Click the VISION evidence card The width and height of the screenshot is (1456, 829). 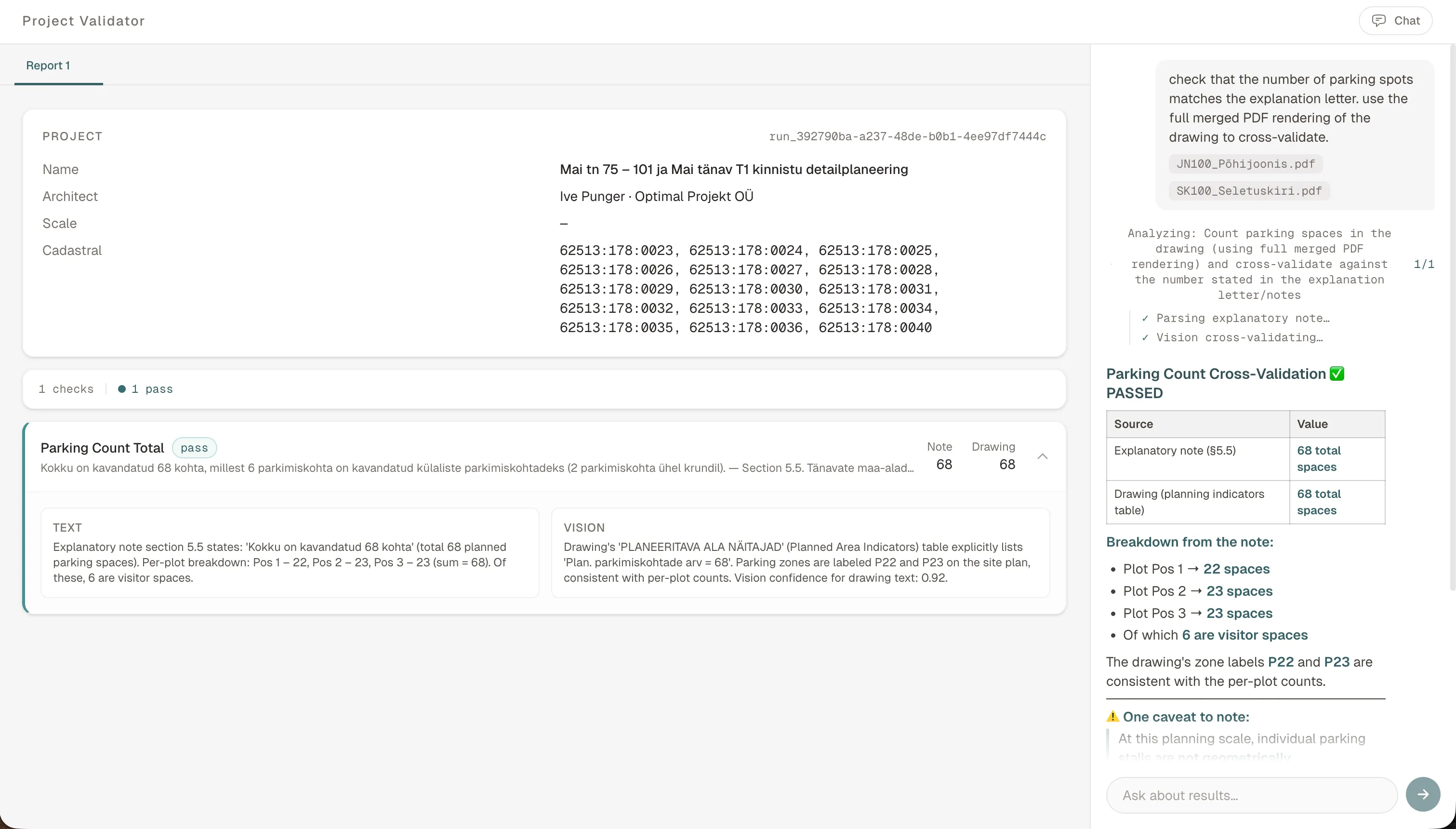coord(800,552)
